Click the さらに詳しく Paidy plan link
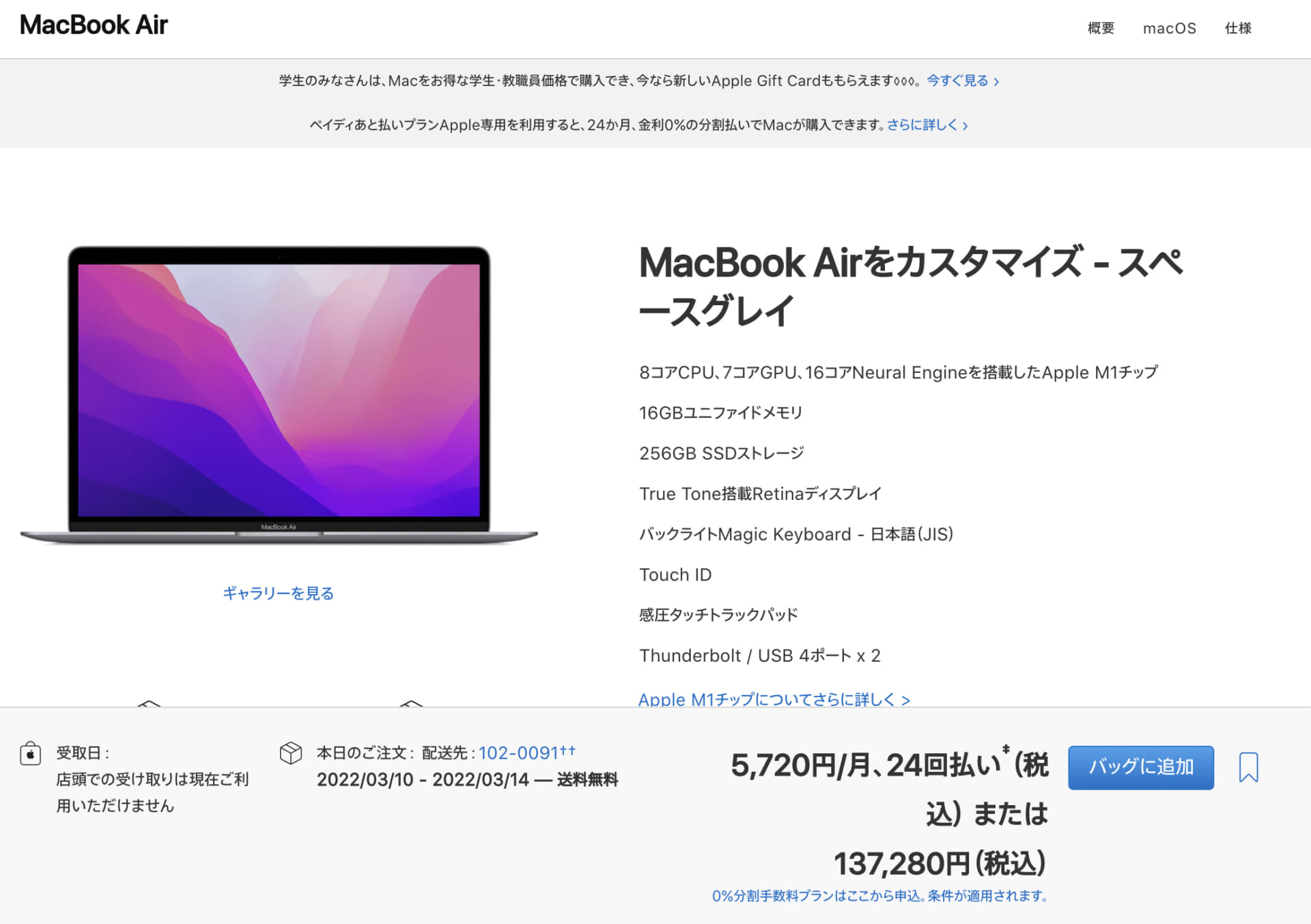The image size is (1311, 924). click(922, 124)
